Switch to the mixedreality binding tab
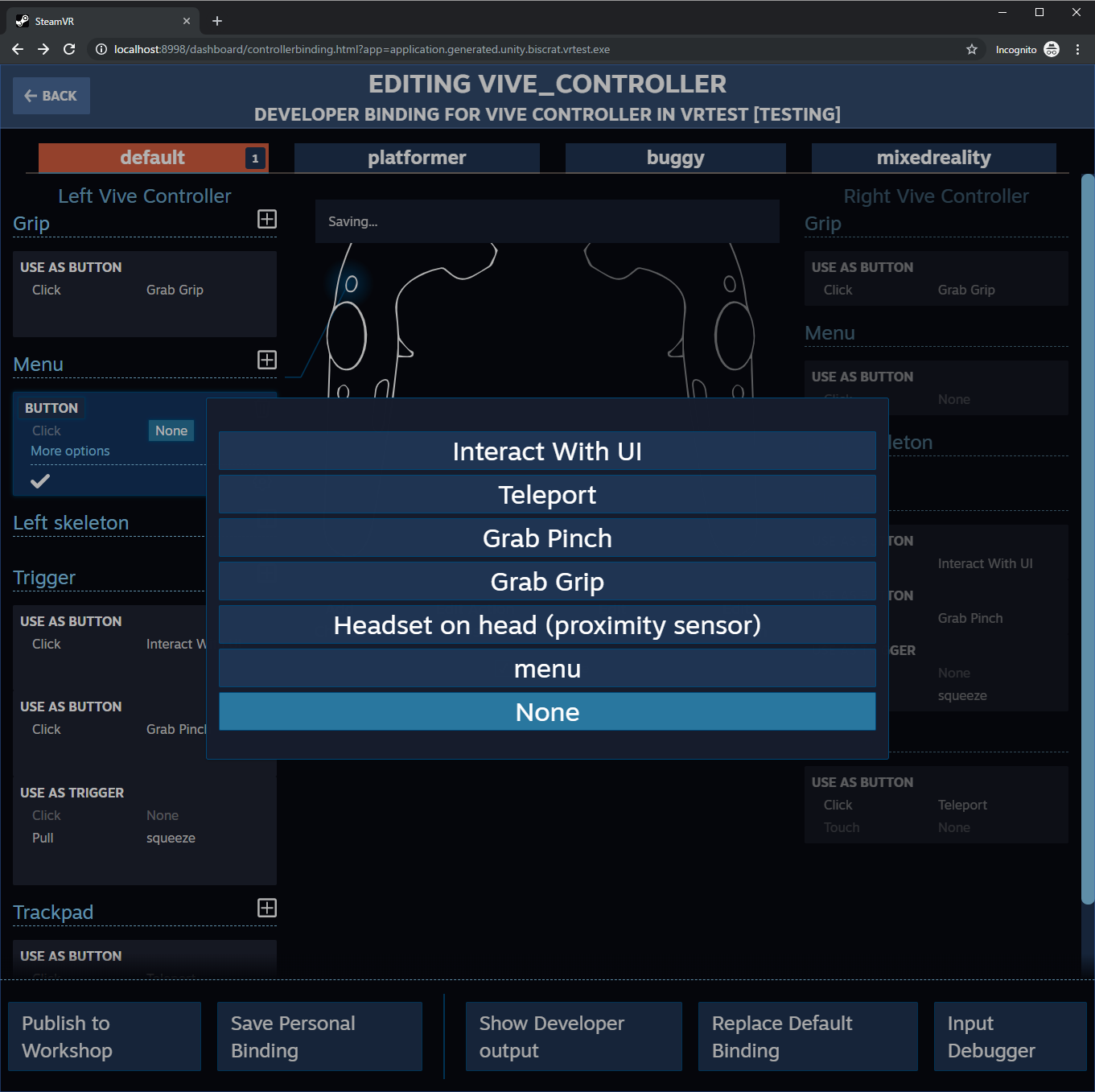This screenshot has height=1092, width=1095. pyautogui.click(x=933, y=157)
